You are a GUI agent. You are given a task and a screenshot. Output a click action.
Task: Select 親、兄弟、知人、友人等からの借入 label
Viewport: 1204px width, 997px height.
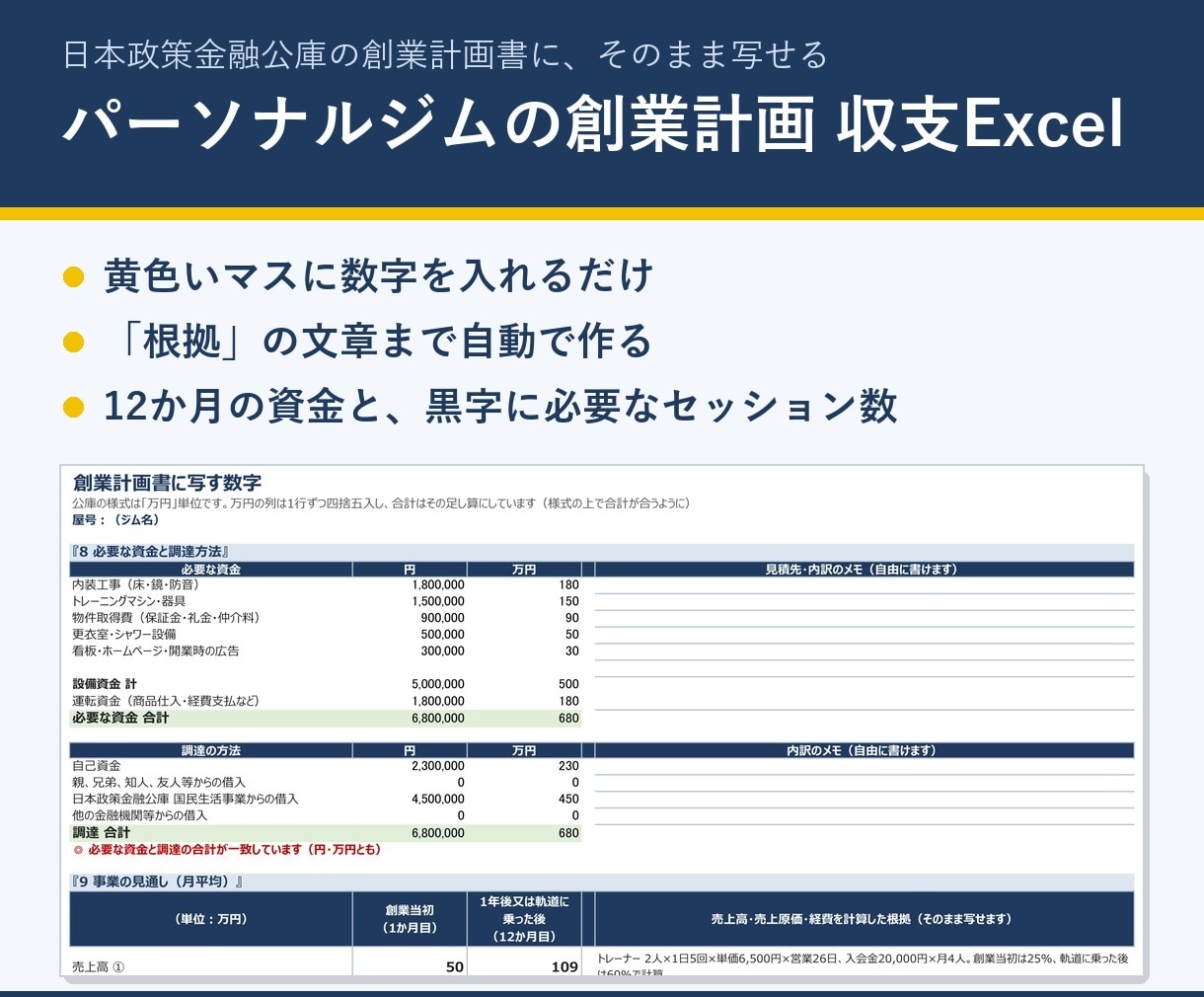tap(158, 783)
